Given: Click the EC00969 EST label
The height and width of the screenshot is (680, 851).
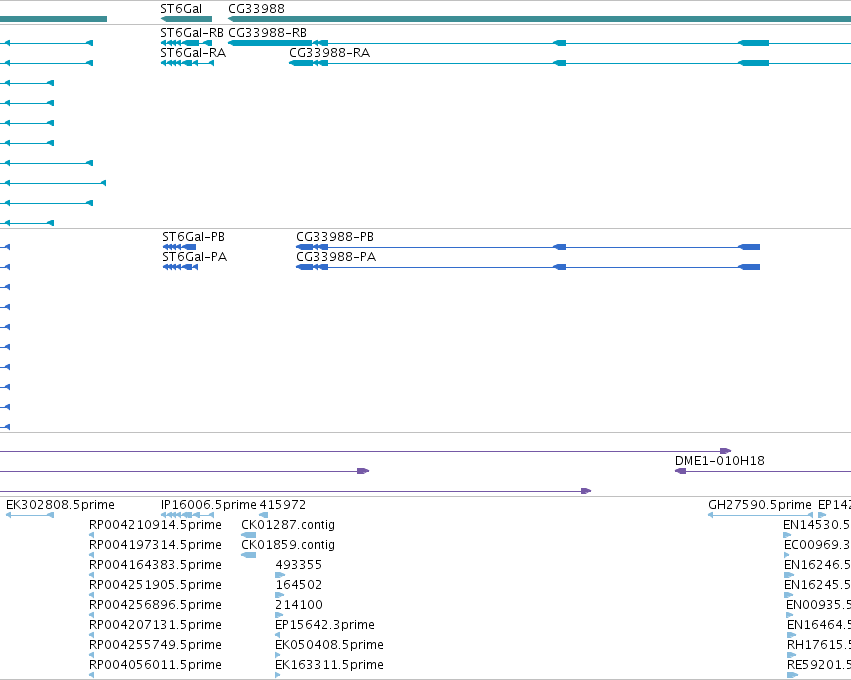Looking at the screenshot, I should [x=817, y=545].
